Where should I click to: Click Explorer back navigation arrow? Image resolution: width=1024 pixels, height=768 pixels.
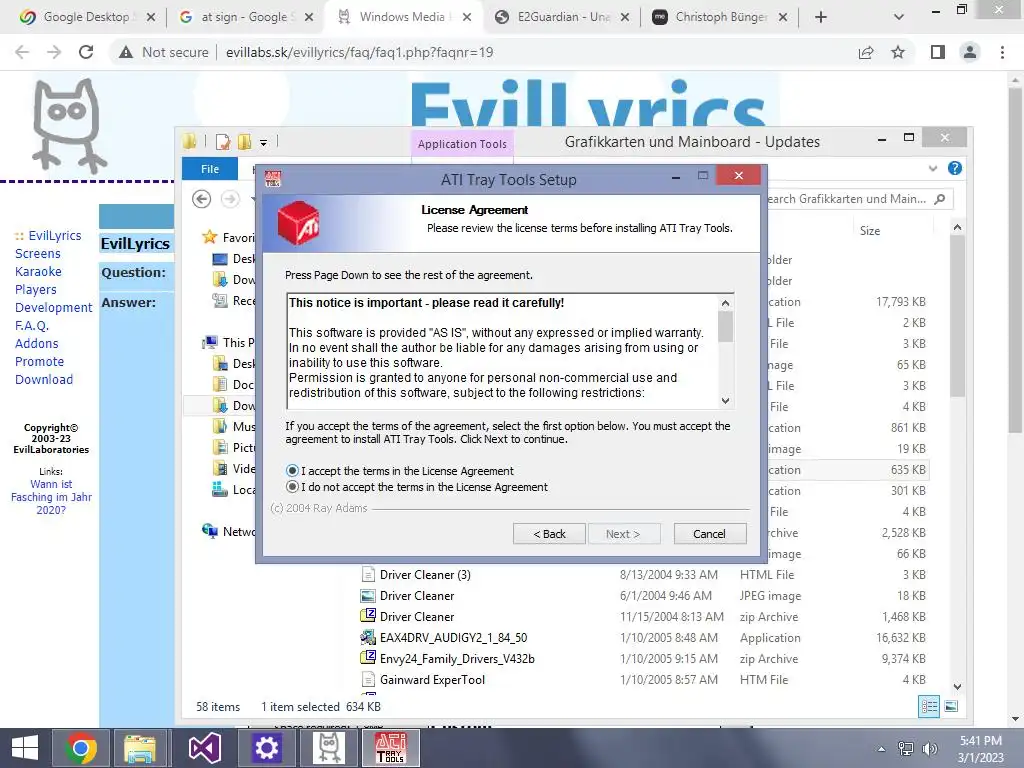(201, 199)
